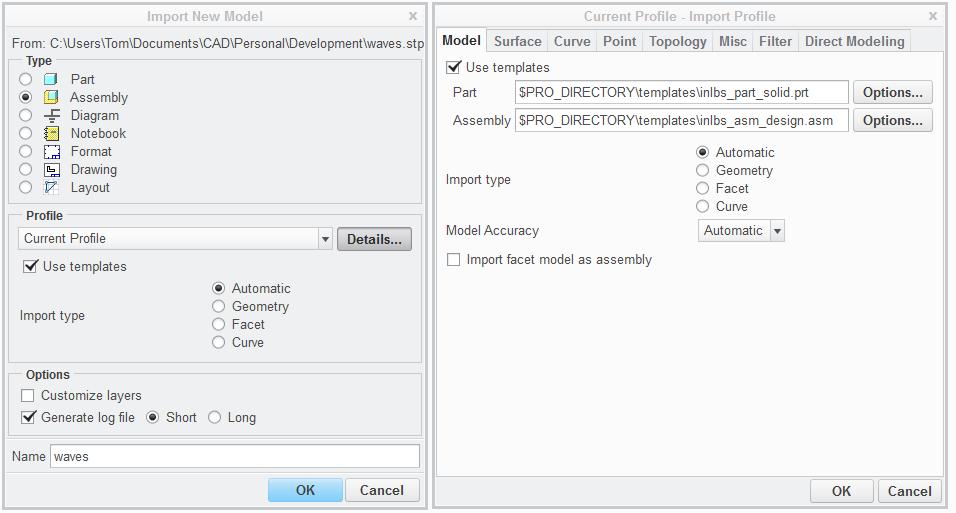Switch to the Topology tab
The width and height of the screenshot is (956, 513).
tap(677, 41)
